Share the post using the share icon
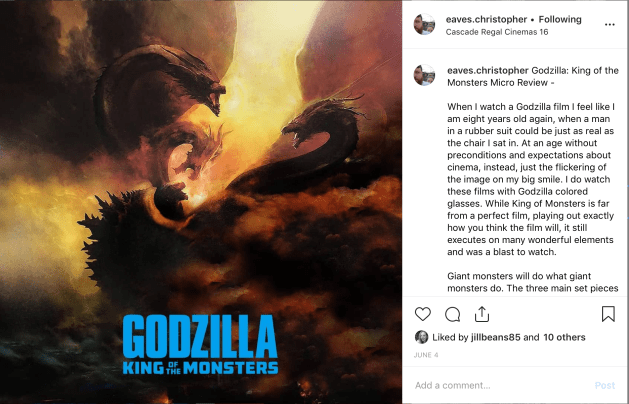Screen dimensions: 629x404 [x=481, y=314]
